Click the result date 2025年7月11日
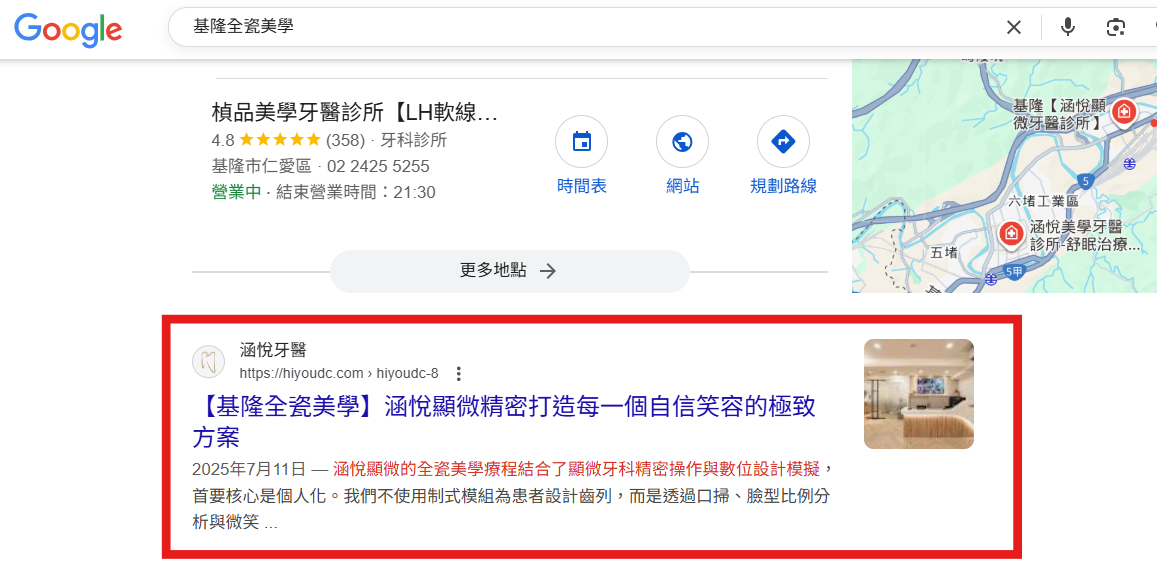1157x565 pixels. pyautogui.click(x=249, y=469)
